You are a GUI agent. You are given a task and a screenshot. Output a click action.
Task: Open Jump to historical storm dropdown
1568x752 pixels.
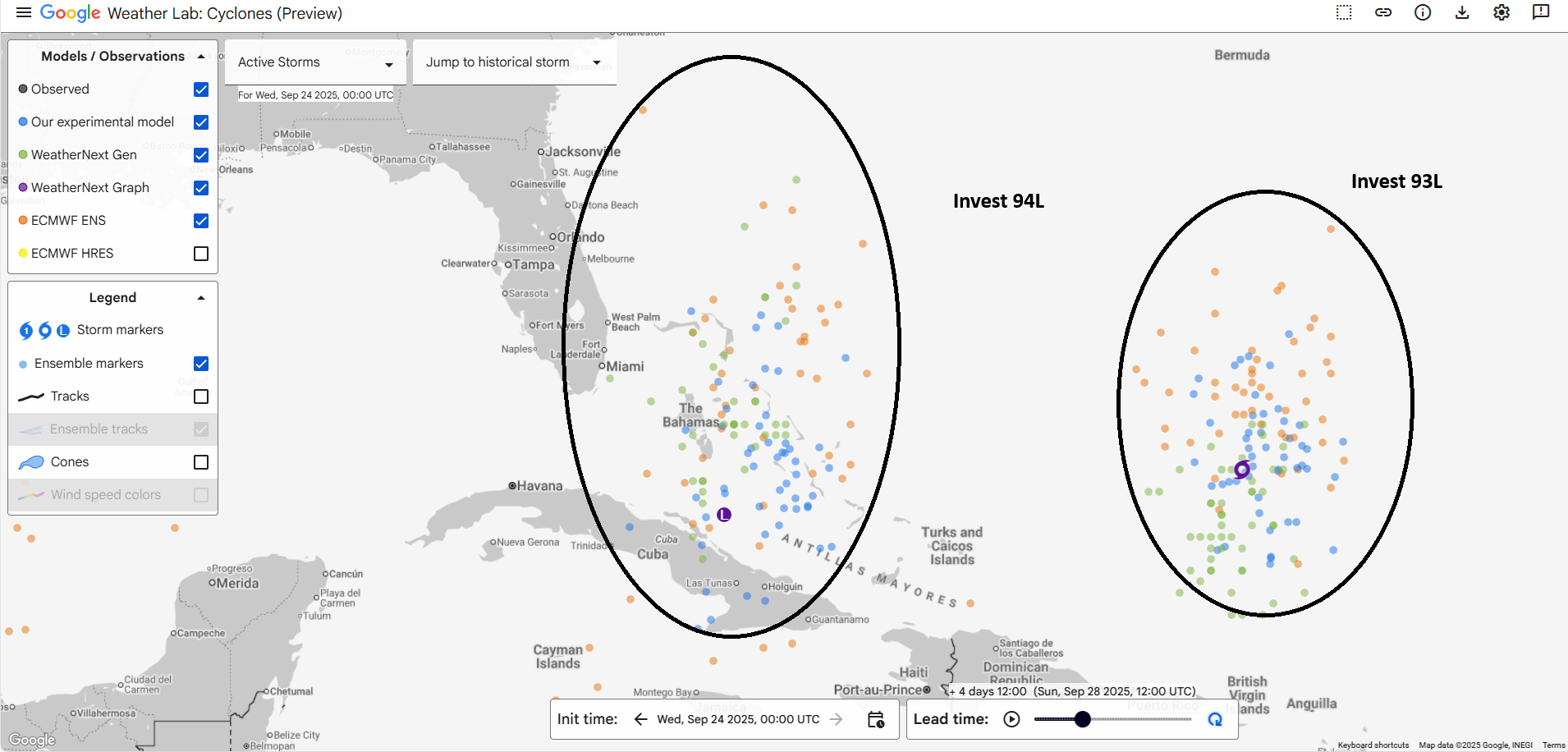(x=515, y=62)
